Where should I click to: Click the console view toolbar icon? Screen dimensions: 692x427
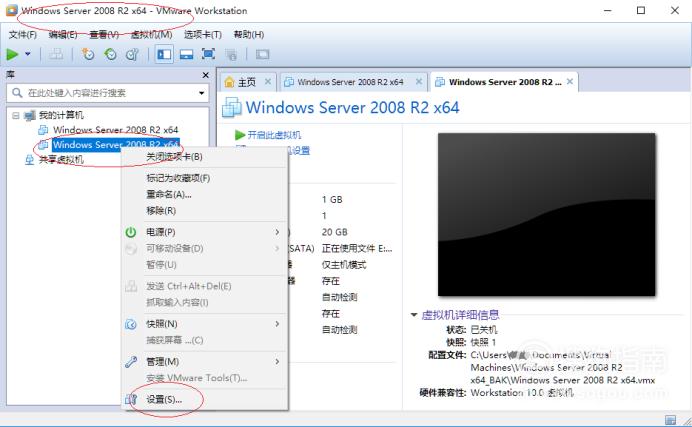[x=262, y=54]
